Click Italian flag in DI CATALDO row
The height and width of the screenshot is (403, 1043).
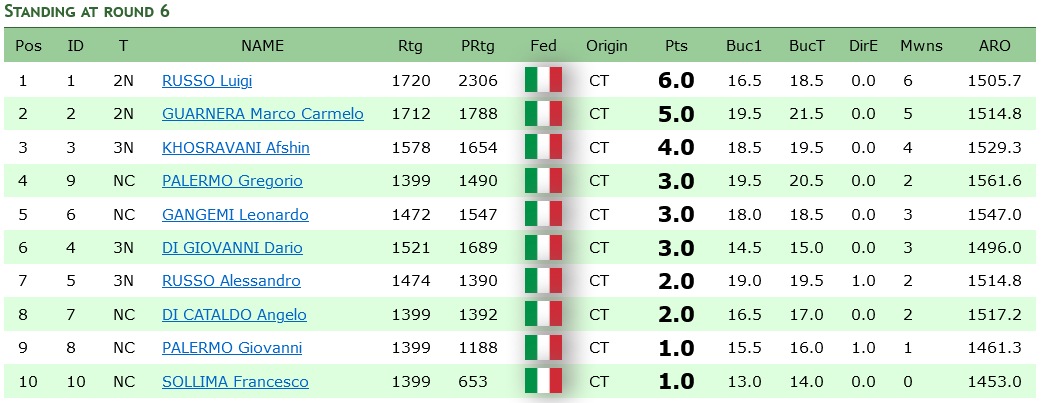click(x=543, y=314)
